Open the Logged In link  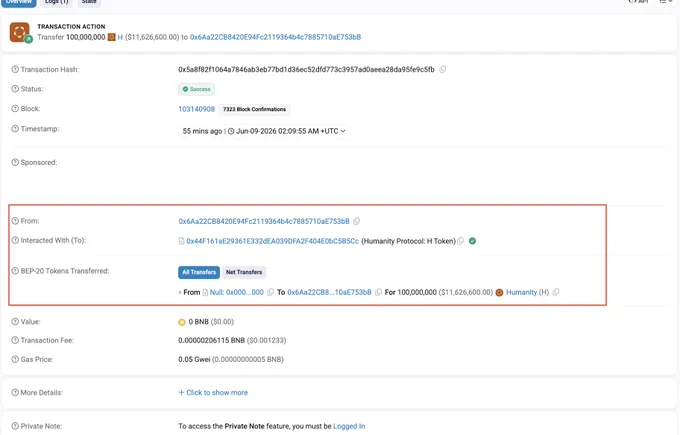(349, 426)
